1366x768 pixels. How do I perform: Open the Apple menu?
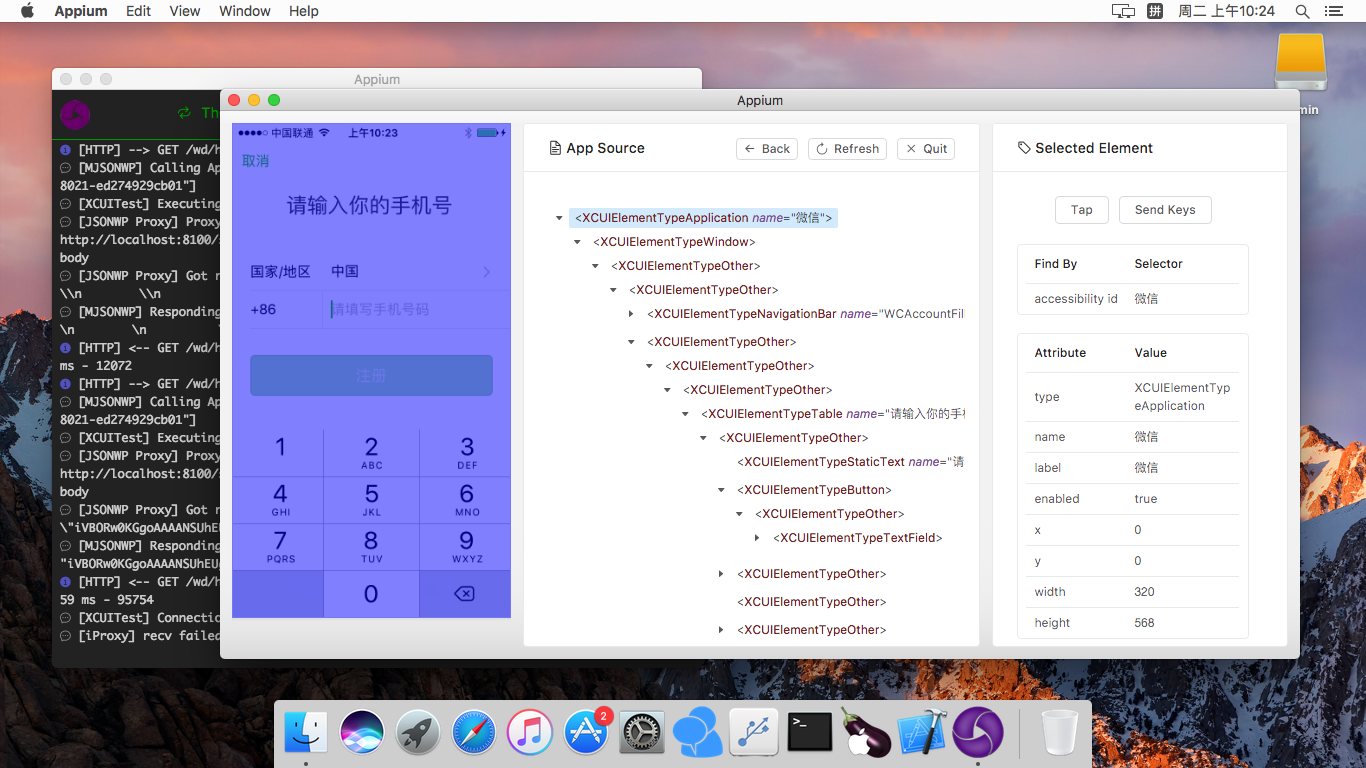(x=27, y=11)
